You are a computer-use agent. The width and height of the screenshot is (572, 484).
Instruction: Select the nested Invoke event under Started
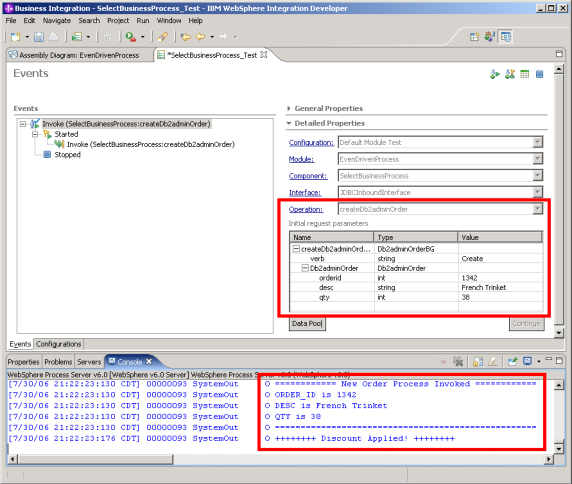click(151, 144)
